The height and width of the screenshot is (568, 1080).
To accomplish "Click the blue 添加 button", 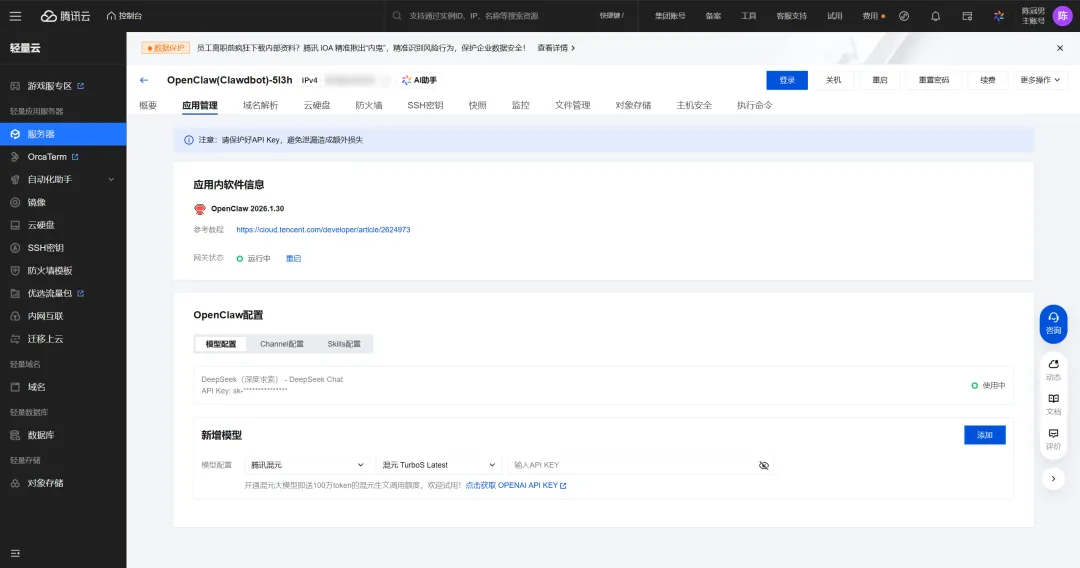I will [x=984, y=435].
